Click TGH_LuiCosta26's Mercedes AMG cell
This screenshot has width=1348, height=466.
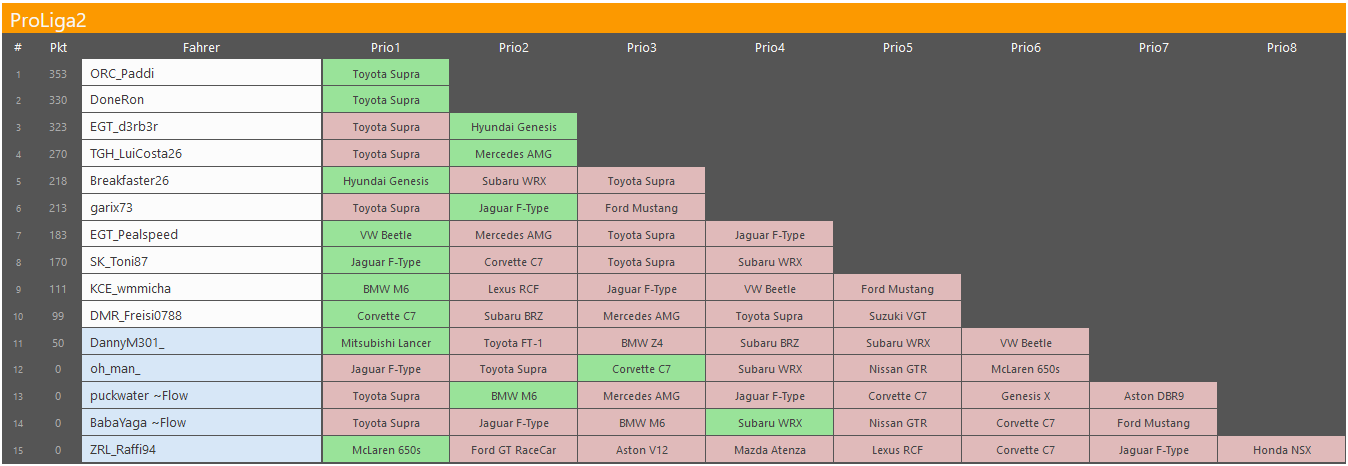coord(513,154)
